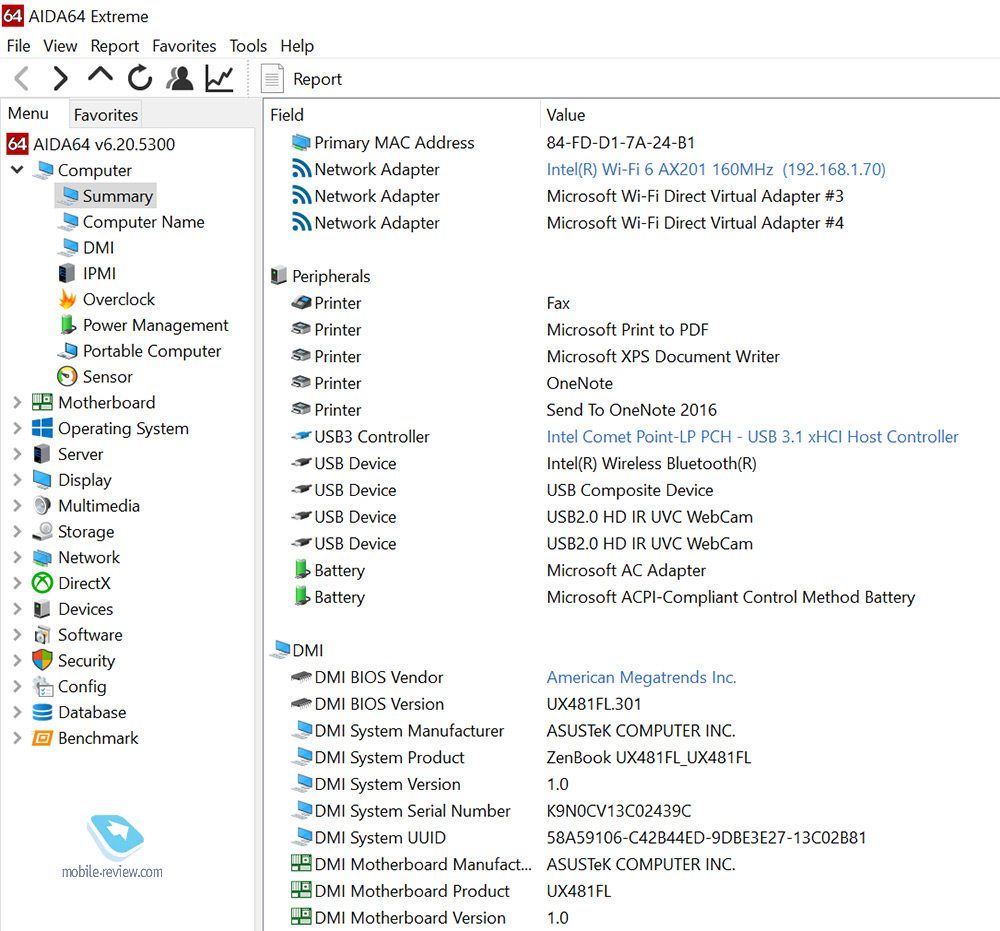Click the Storage drive icon
This screenshot has width=1000, height=931.
[x=42, y=531]
